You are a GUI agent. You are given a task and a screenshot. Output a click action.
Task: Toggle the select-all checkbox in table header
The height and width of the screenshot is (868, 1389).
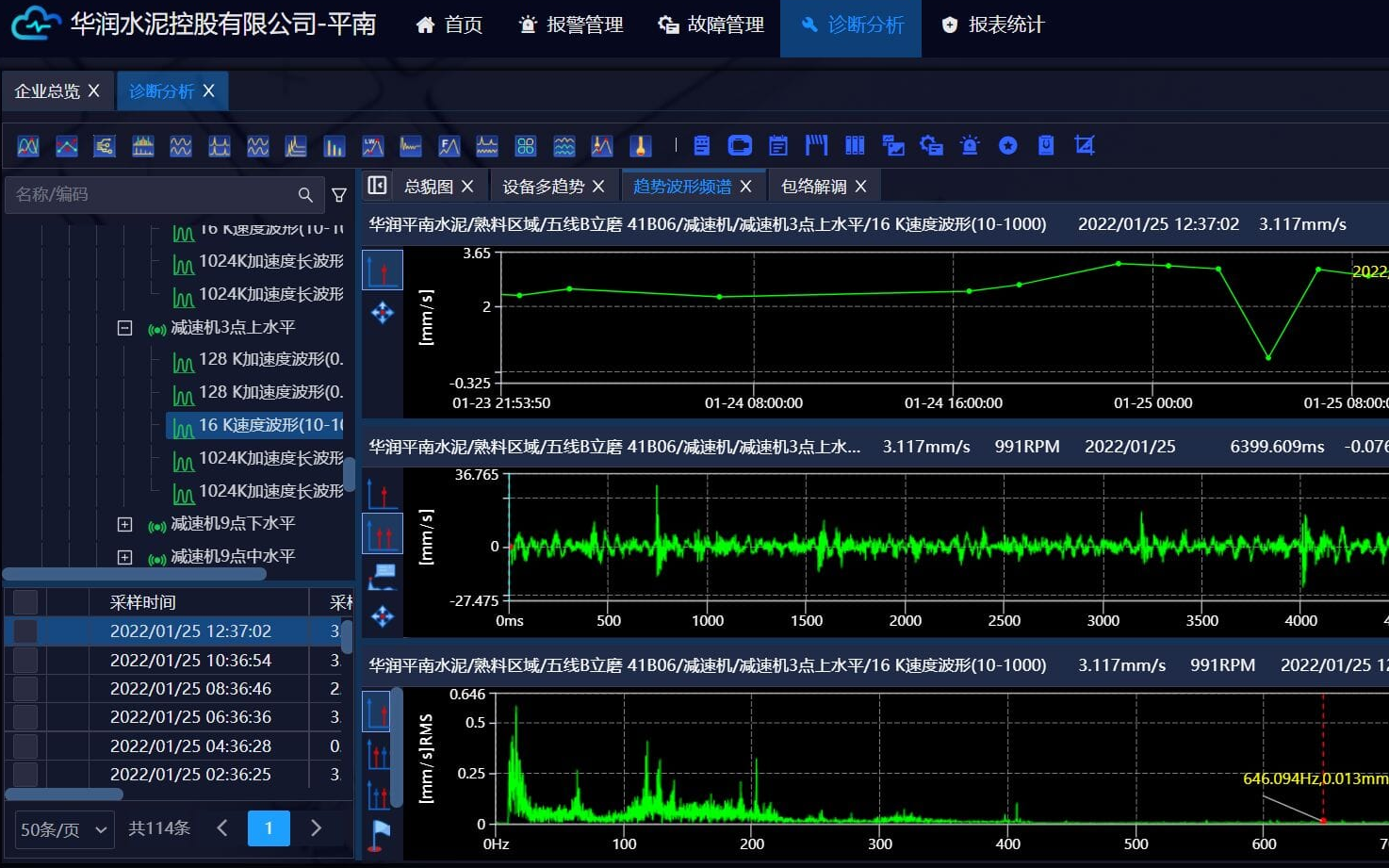25,602
